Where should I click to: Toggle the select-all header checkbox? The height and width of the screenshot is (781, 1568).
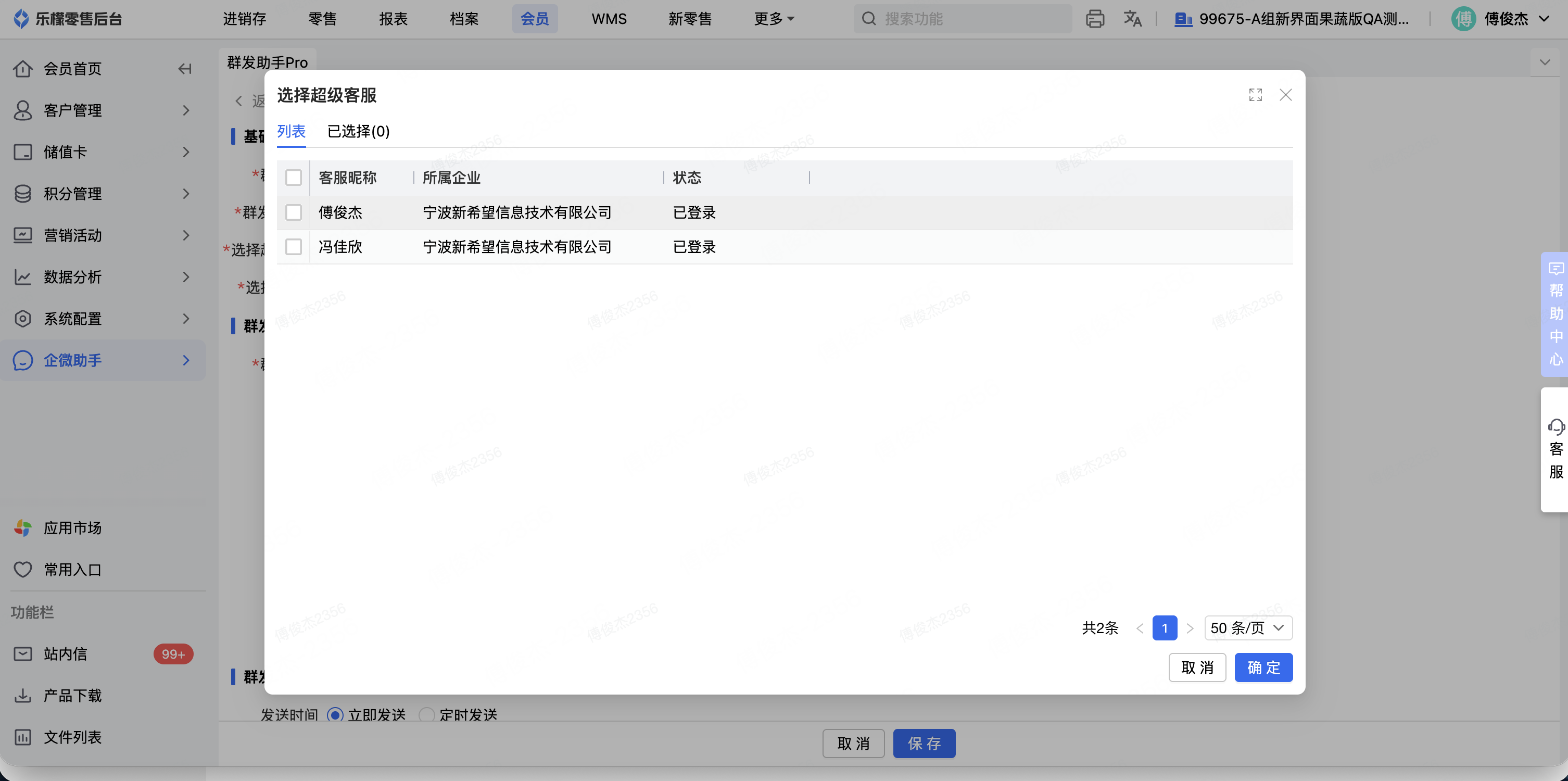click(x=294, y=177)
